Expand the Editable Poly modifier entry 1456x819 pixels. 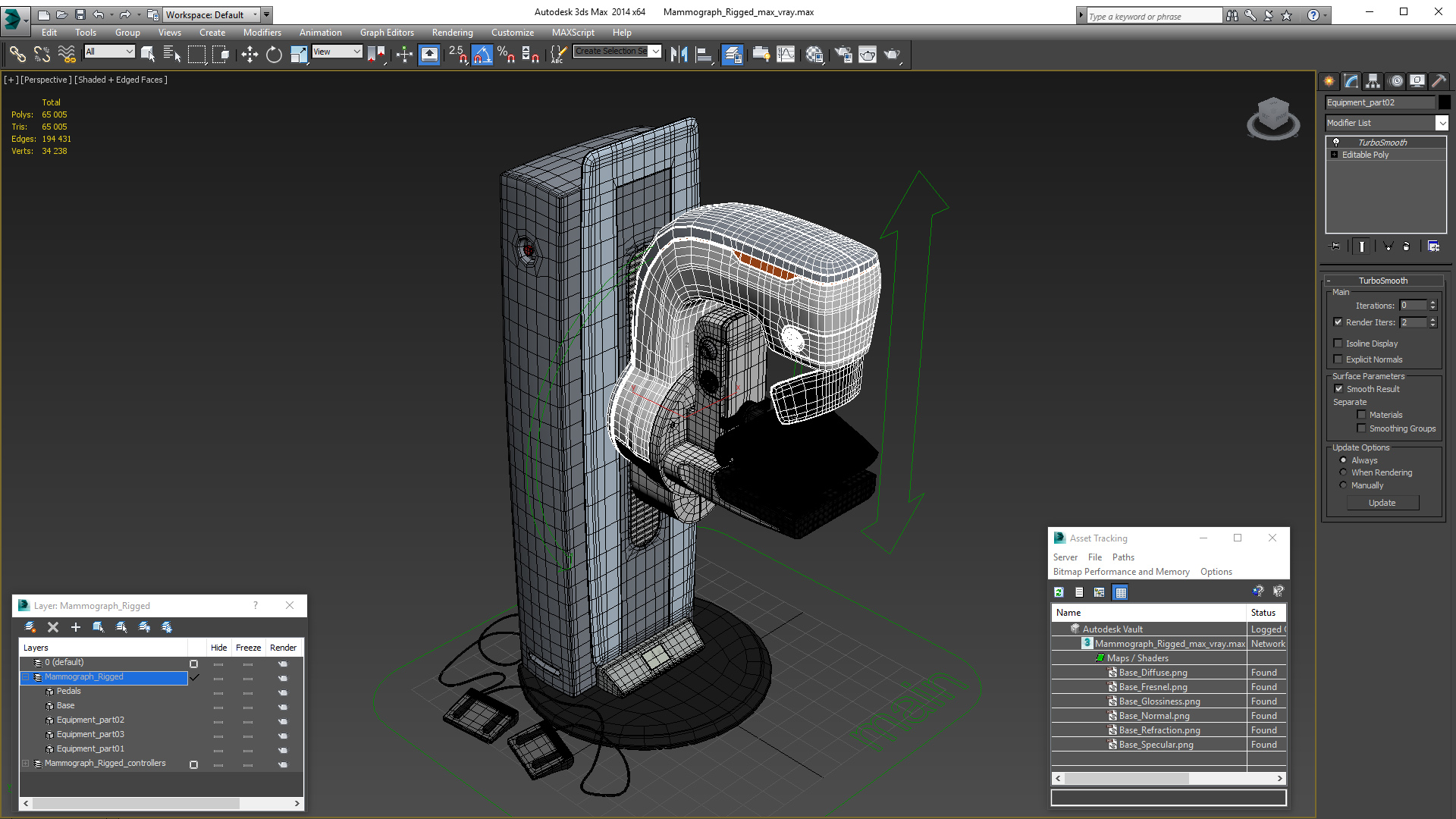(1335, 155)
